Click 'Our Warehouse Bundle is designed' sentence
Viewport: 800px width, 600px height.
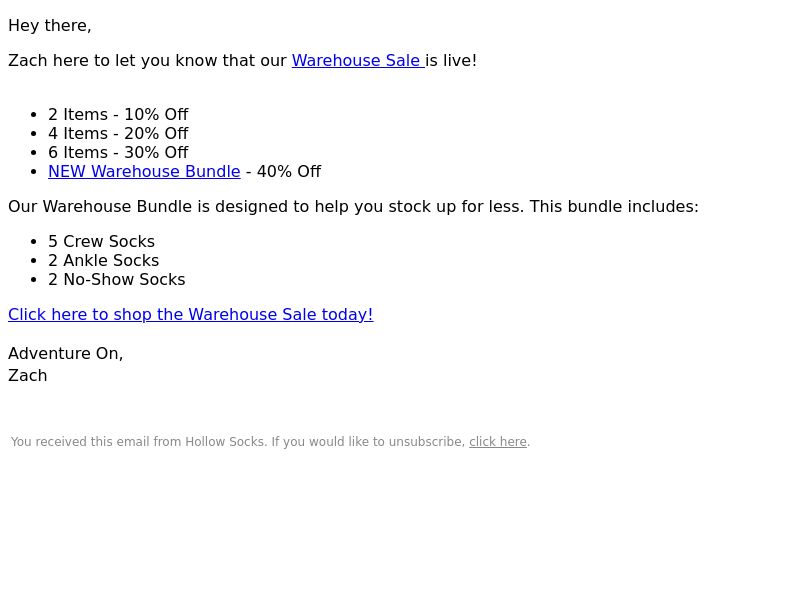(266, 206)
